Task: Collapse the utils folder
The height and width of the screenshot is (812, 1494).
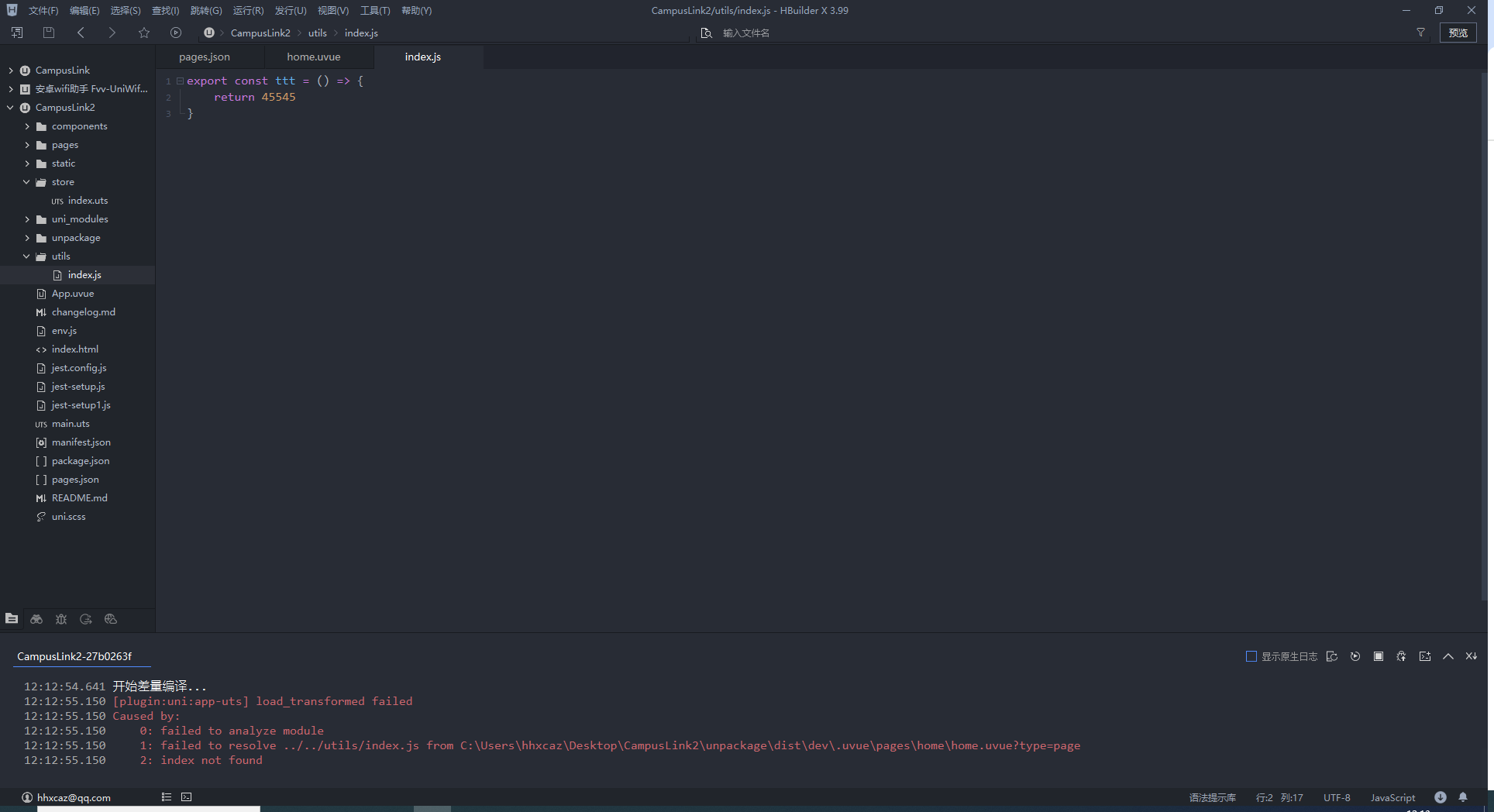Action: click(x=27, y=256)
